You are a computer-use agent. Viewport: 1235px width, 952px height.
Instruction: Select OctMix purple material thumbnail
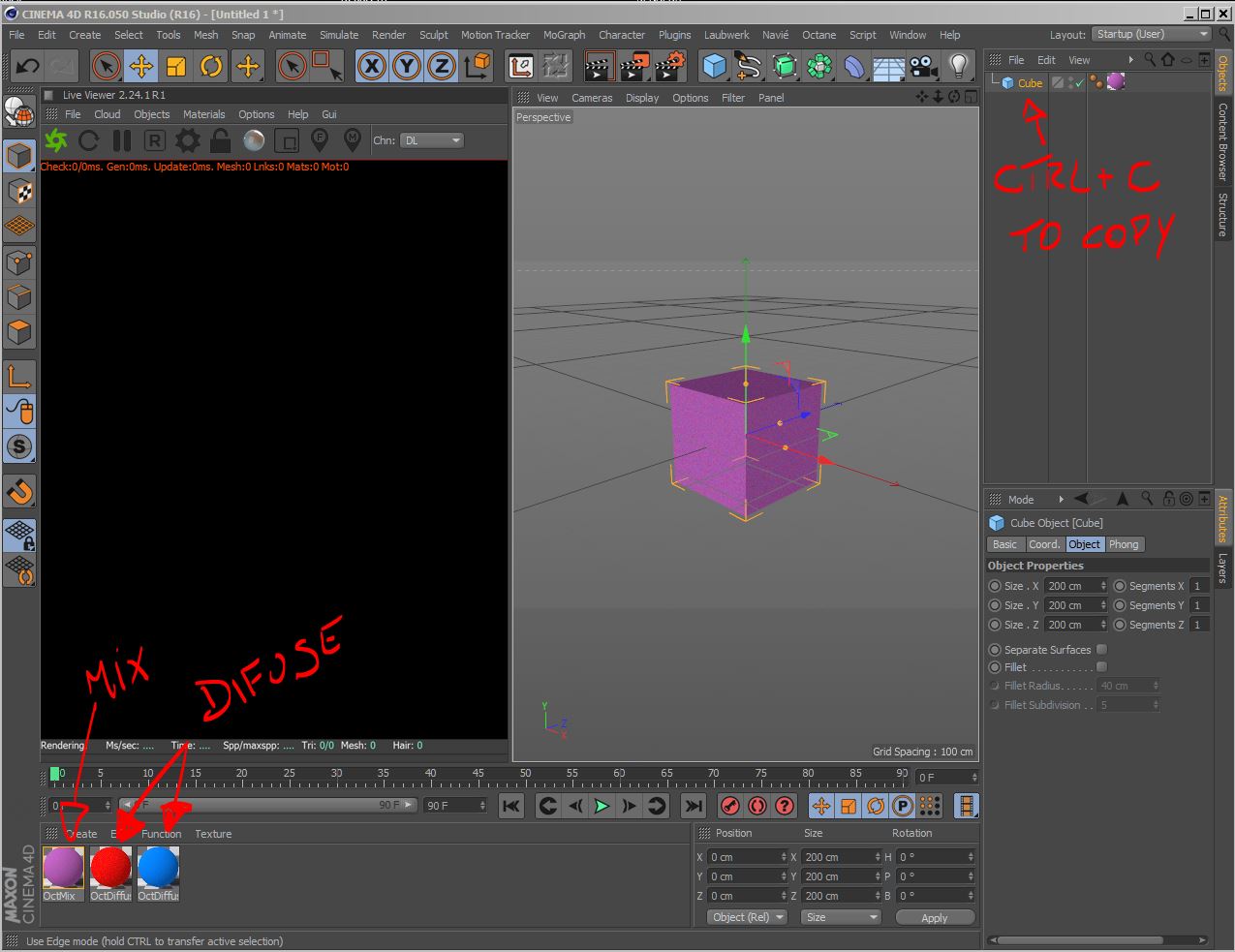tap(63, 868)
